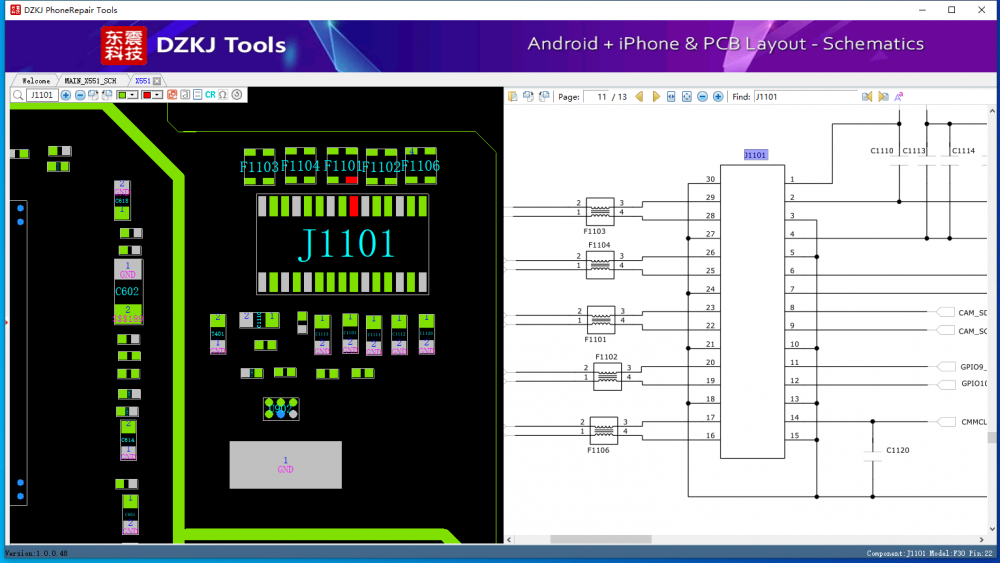Fit whole schematic page in view
This screenshot has height=563, width=1000.
click(687, 97)
